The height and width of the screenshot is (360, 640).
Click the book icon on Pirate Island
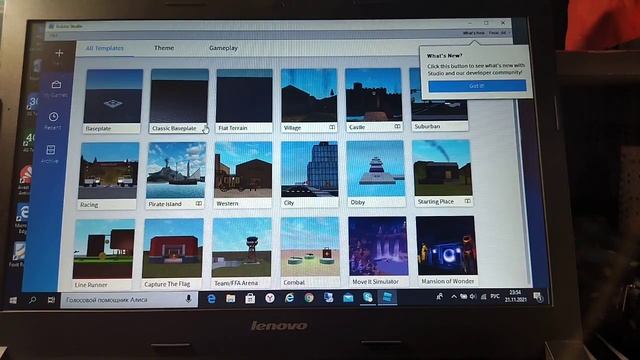pos(198,203)
